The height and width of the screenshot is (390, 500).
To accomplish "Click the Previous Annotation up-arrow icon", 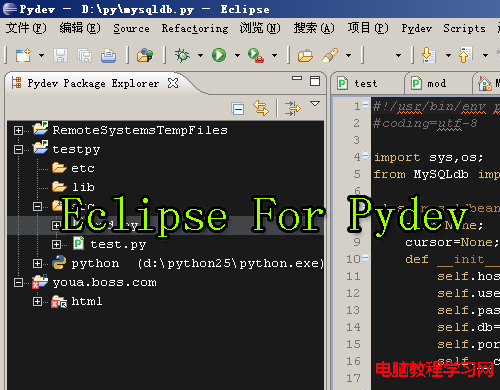I will point(466,55).
